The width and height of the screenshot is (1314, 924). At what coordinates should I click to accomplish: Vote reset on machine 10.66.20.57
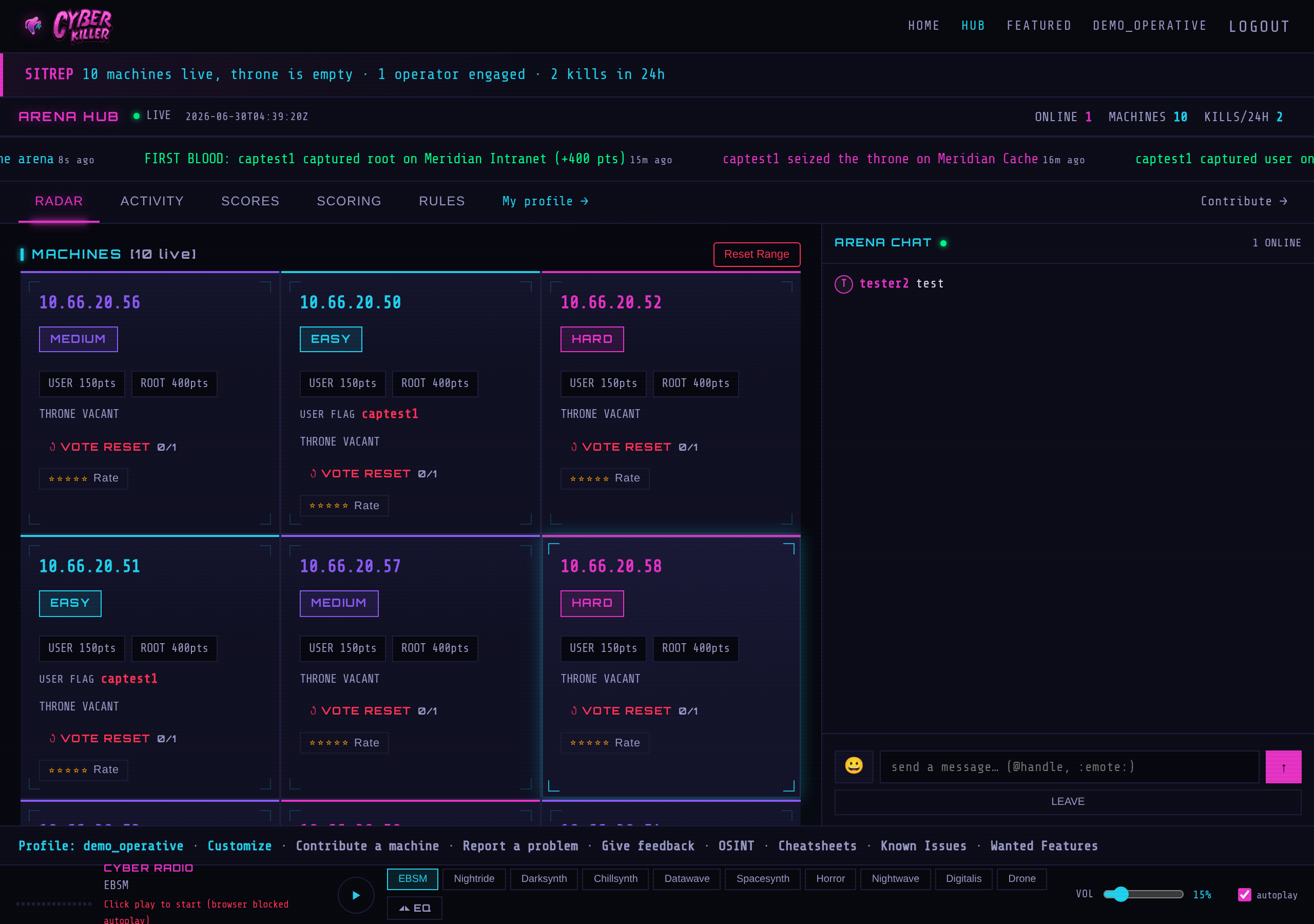(373, 710)
